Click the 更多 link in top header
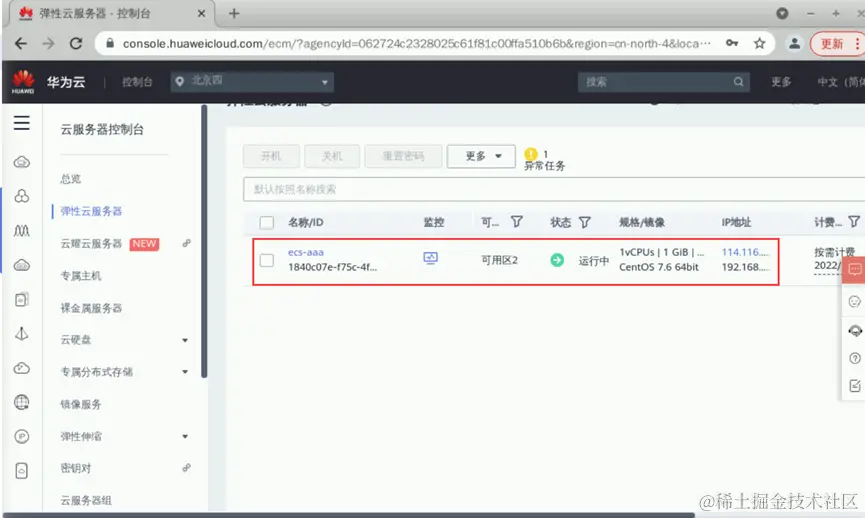 781,82
